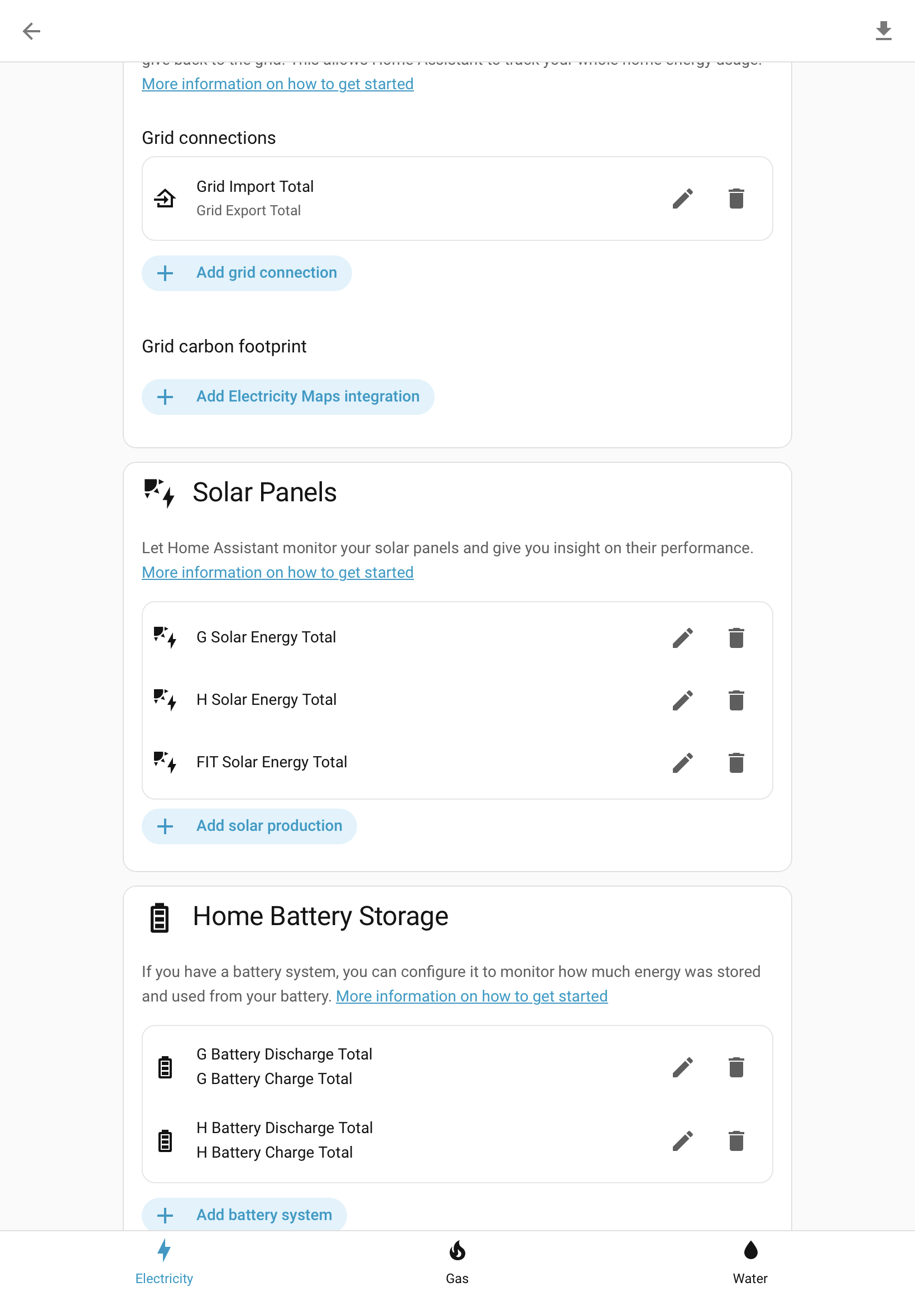Click Add solar production button
Screen dimensions: 915x1316
point(249,826)
